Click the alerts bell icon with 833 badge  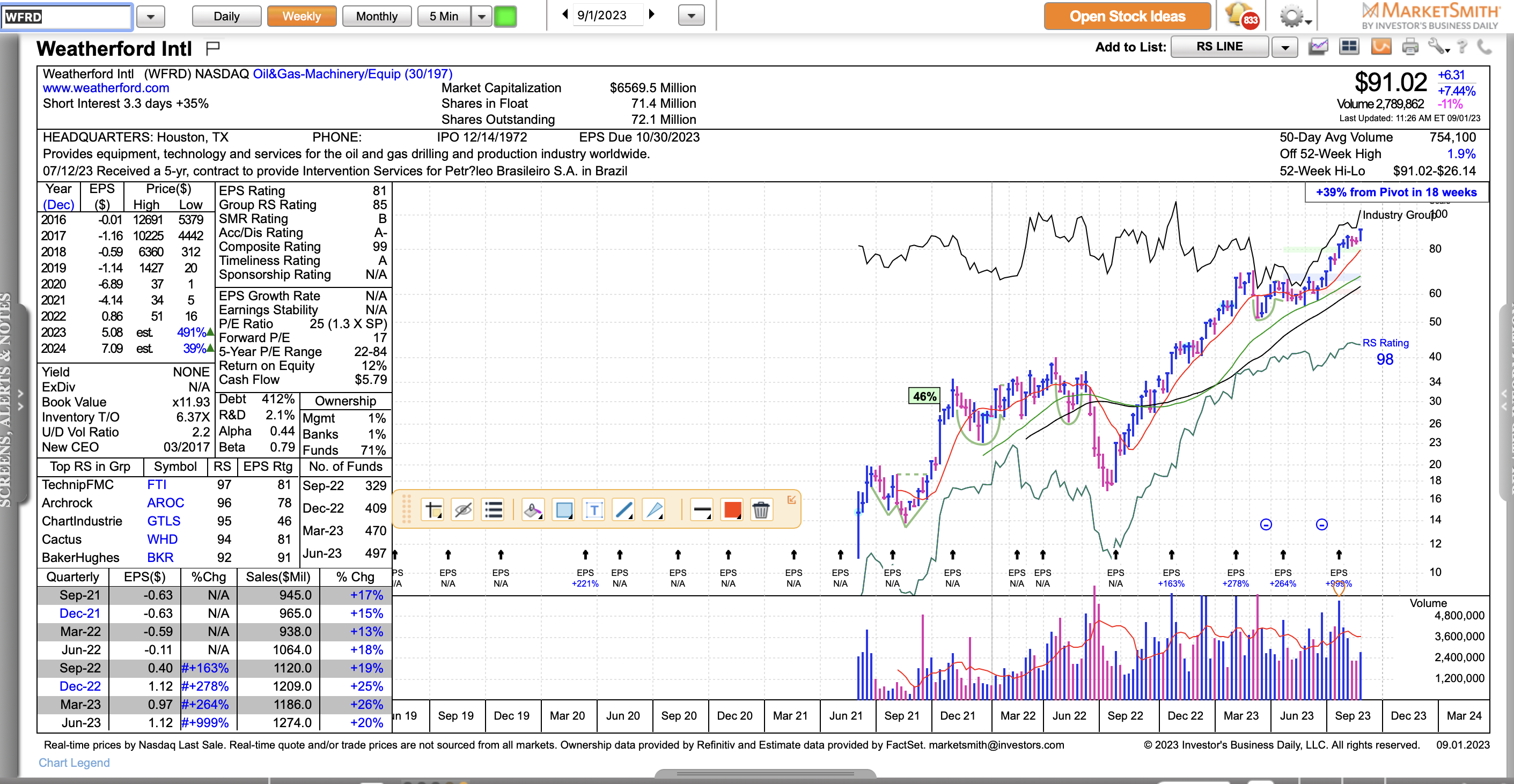(x=1240, y=16)
